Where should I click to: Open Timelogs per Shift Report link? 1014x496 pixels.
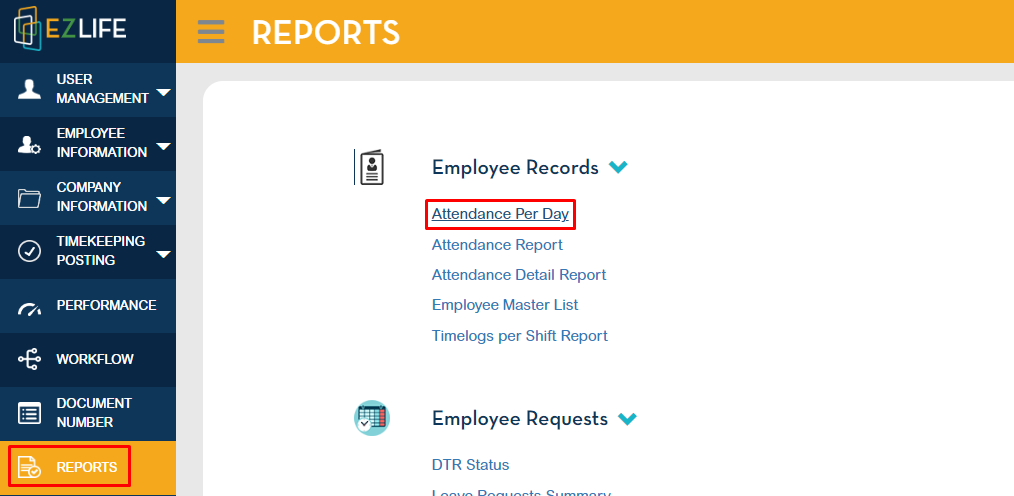point(520,336)
